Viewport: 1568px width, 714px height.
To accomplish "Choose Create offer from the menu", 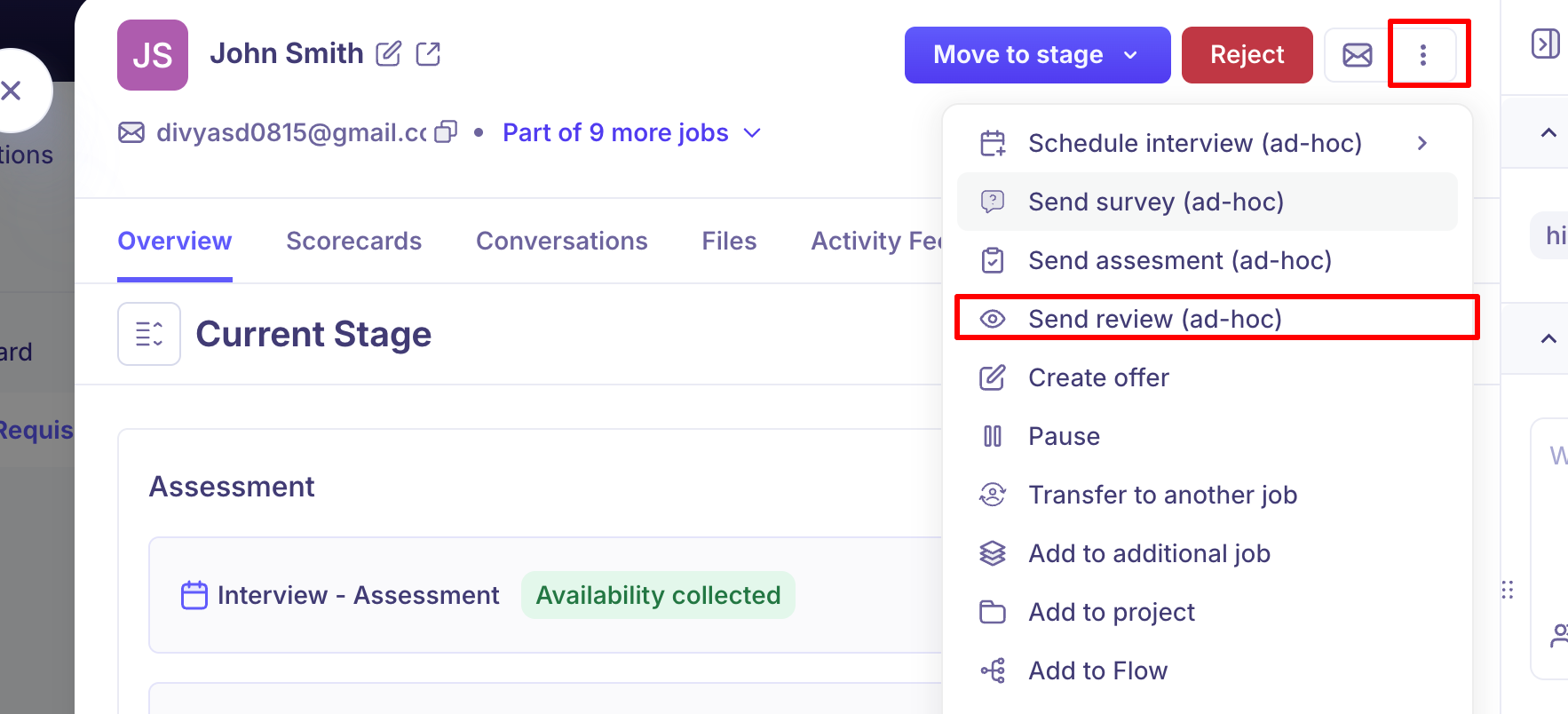I will tap(1098, 377).
